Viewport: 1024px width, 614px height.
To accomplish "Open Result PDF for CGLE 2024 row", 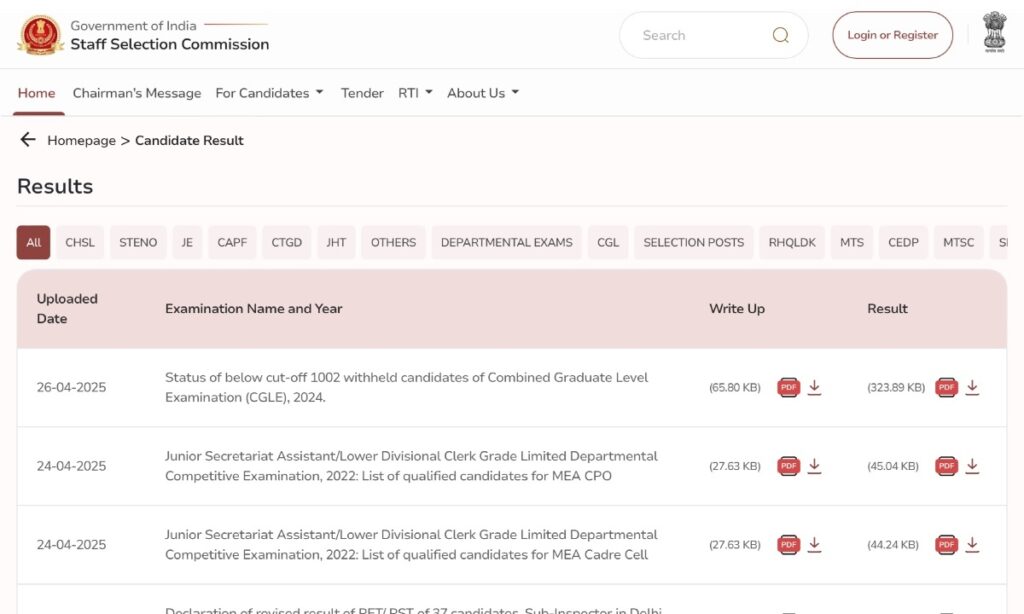I will tap(946, 387).
